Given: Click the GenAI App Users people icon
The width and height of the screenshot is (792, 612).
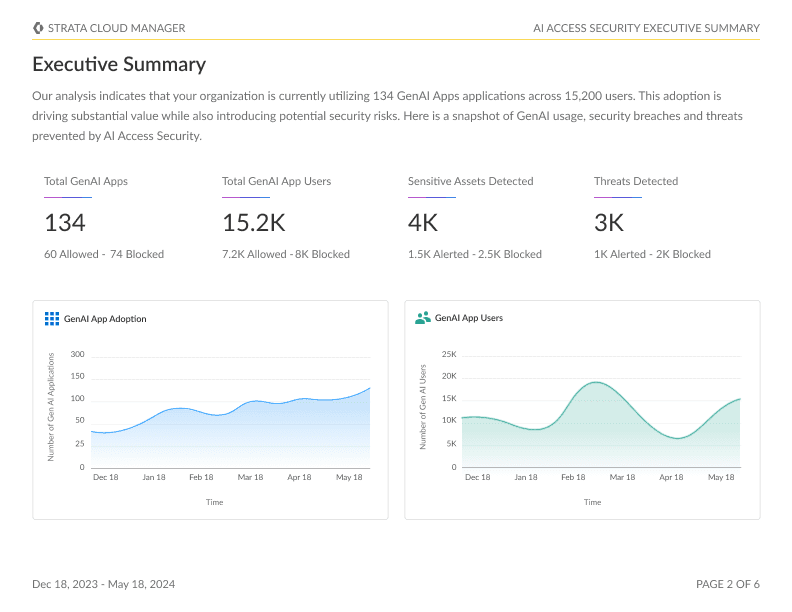Looking at the screenshot, I should (x=423, y=318).
